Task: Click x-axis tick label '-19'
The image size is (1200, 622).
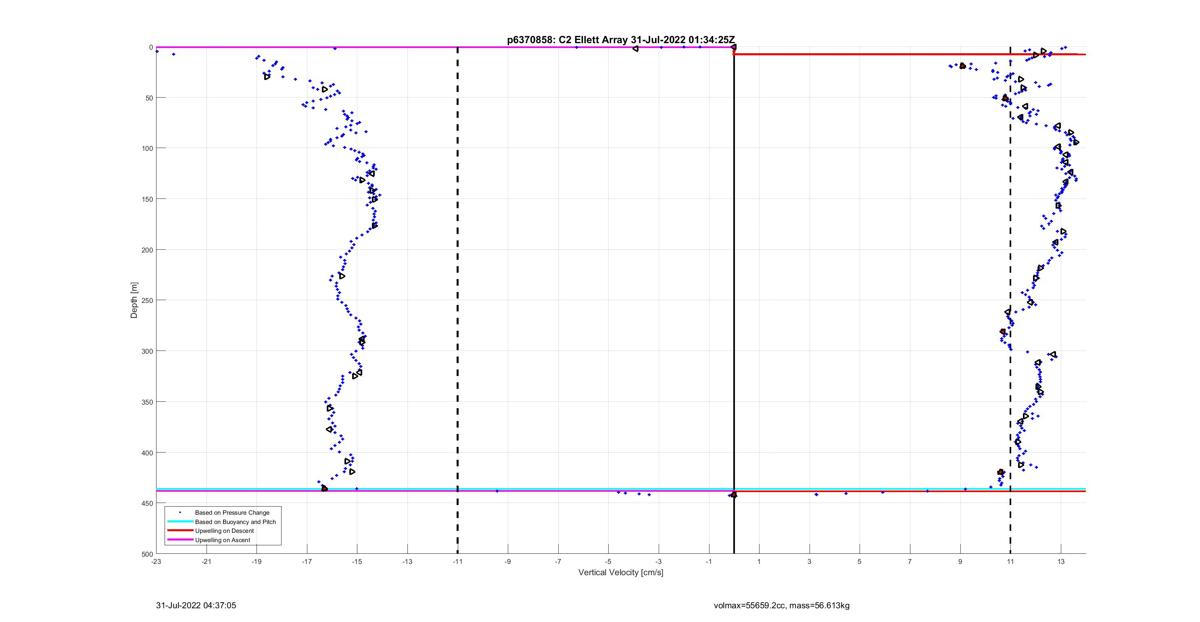Action: pyautogui.click(x=257, y=562)
